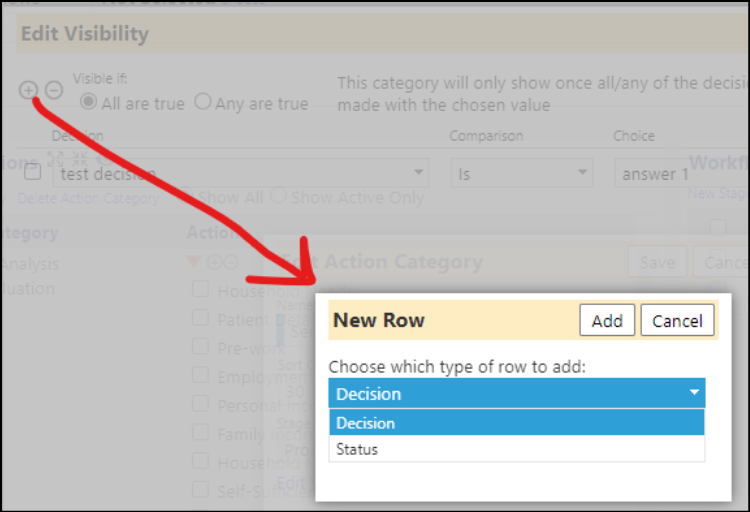This screenshot has height=512, width=750.
Task: Choose Status from the dropdown list
Action: (517, 449)
